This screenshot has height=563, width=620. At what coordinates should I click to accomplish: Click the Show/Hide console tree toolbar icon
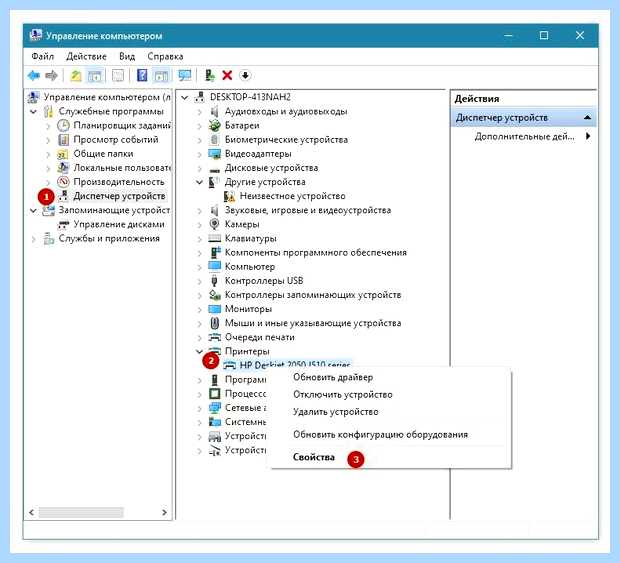pos(95,75)
